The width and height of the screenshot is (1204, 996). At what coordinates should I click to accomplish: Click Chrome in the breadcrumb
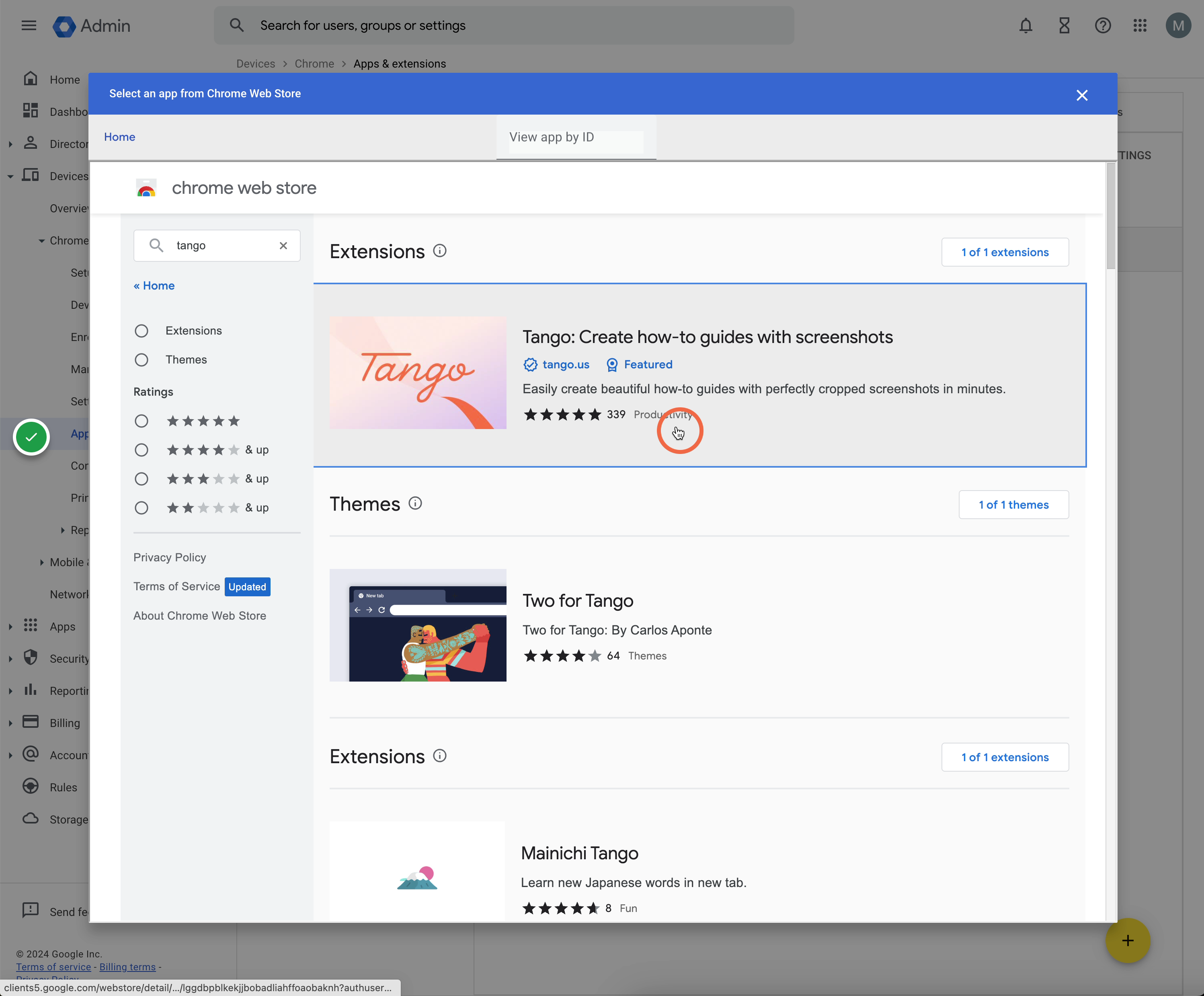point(314,64)
